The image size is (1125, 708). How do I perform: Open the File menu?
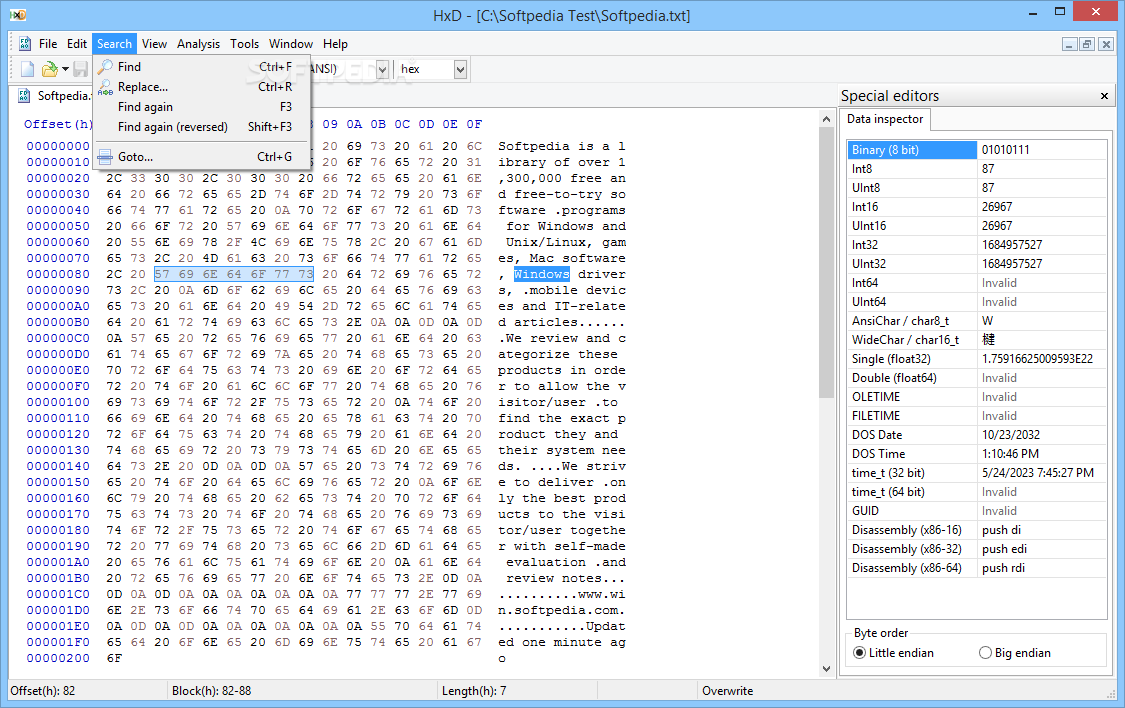click(48, 44)
